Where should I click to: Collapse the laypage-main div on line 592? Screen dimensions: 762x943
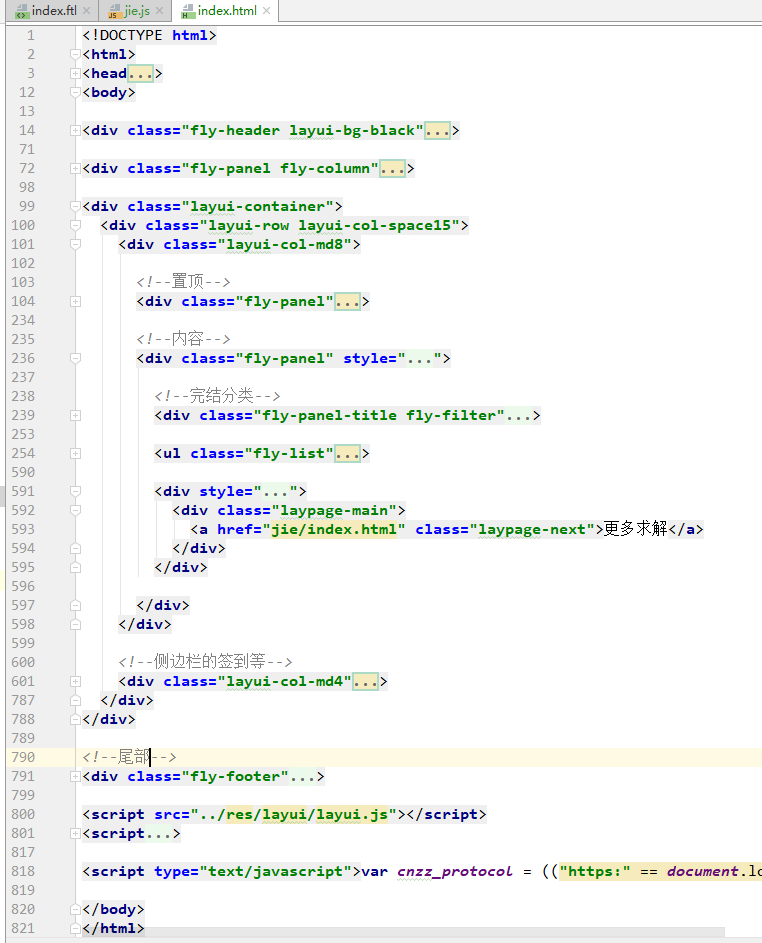point(75,511)
